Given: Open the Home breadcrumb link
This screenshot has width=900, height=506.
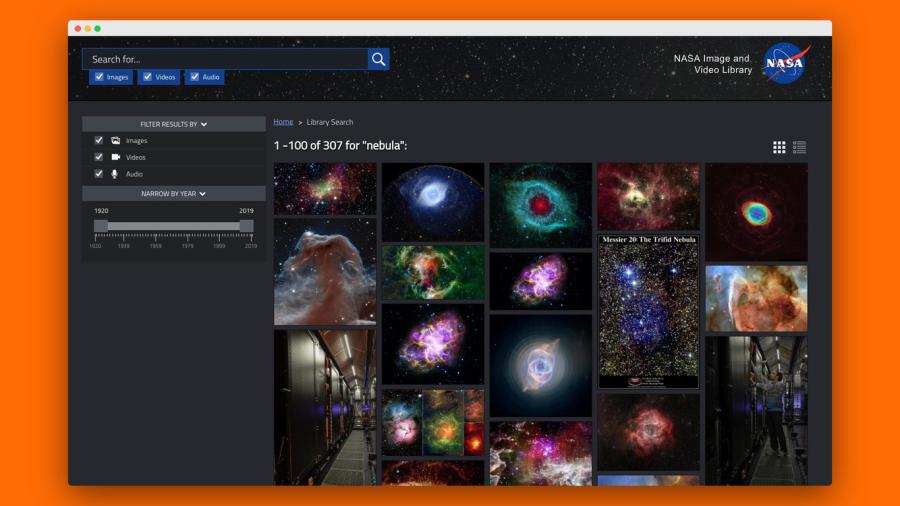Looking at the screenshot, I should (283, 122).
